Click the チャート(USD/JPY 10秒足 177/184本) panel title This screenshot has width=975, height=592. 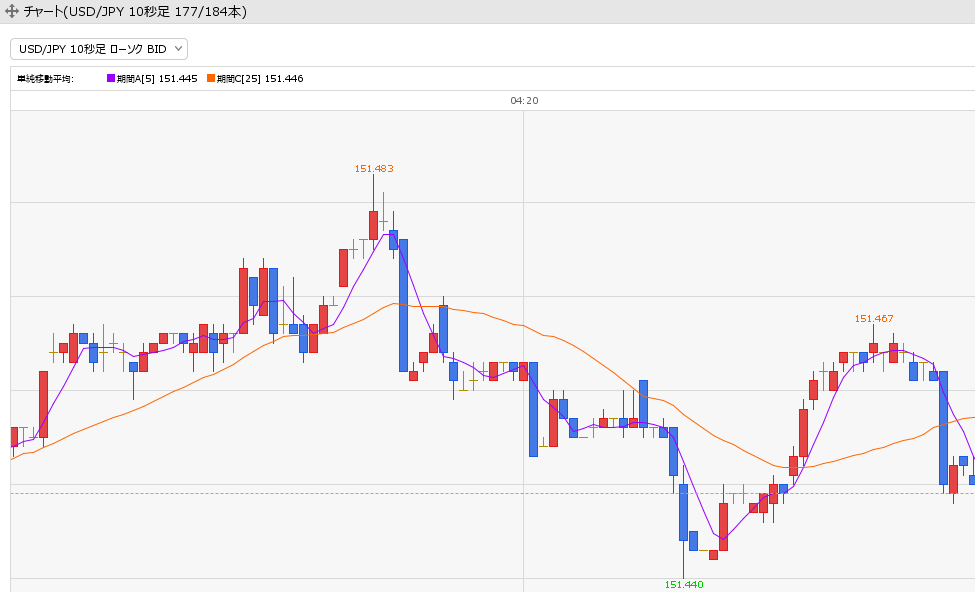pos(135,12)
